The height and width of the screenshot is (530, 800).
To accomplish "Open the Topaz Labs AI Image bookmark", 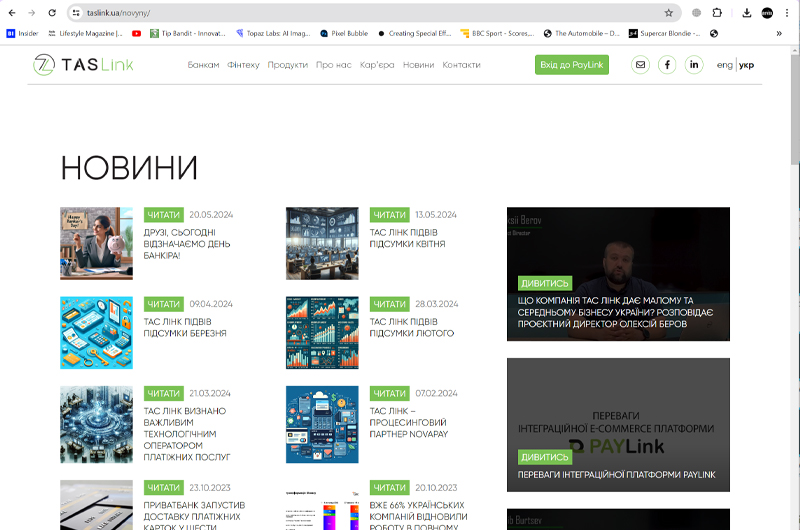I will (x=273, y=33).
